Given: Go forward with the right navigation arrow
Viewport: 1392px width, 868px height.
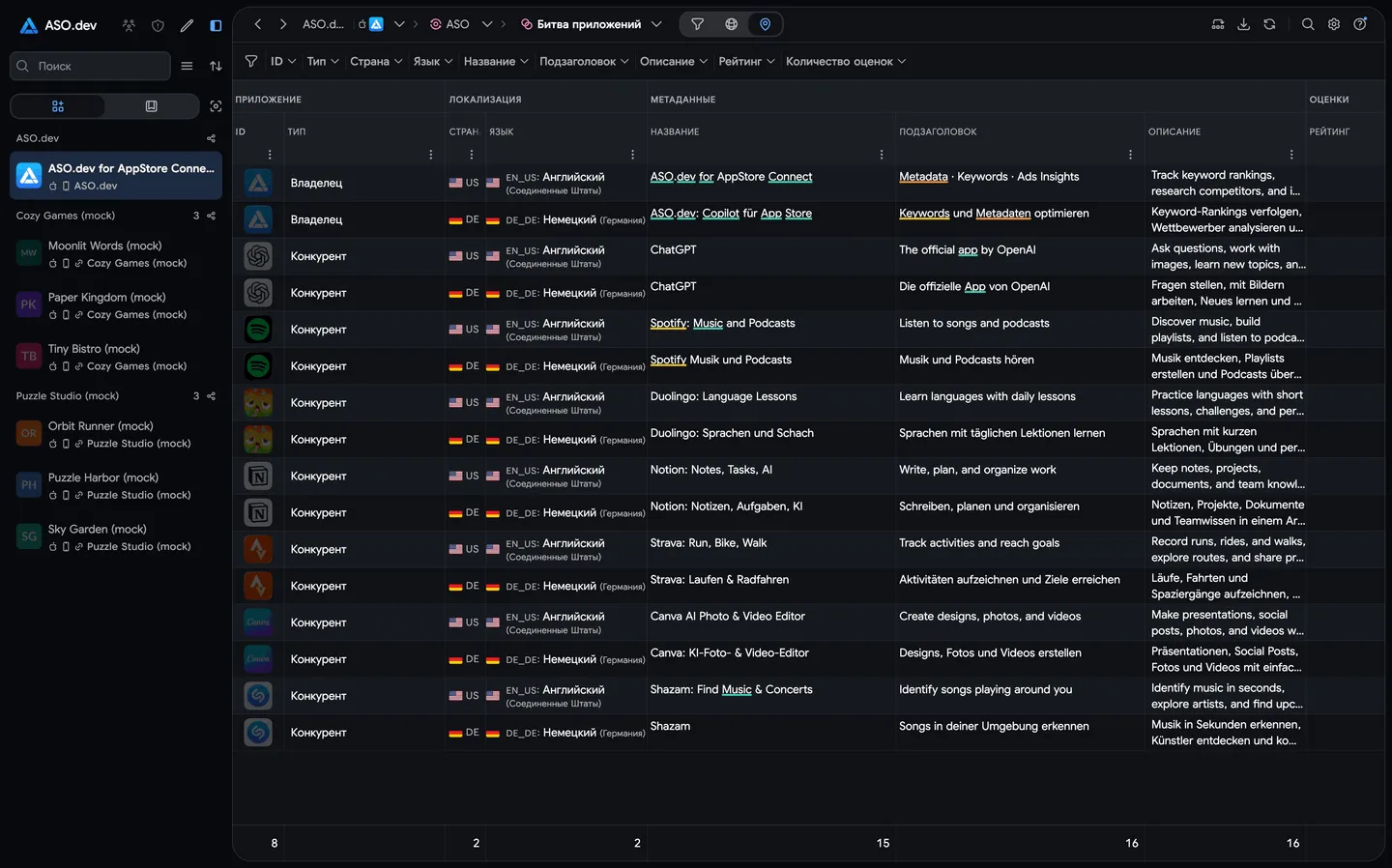Looking at the screenshot, I should 283,24.
